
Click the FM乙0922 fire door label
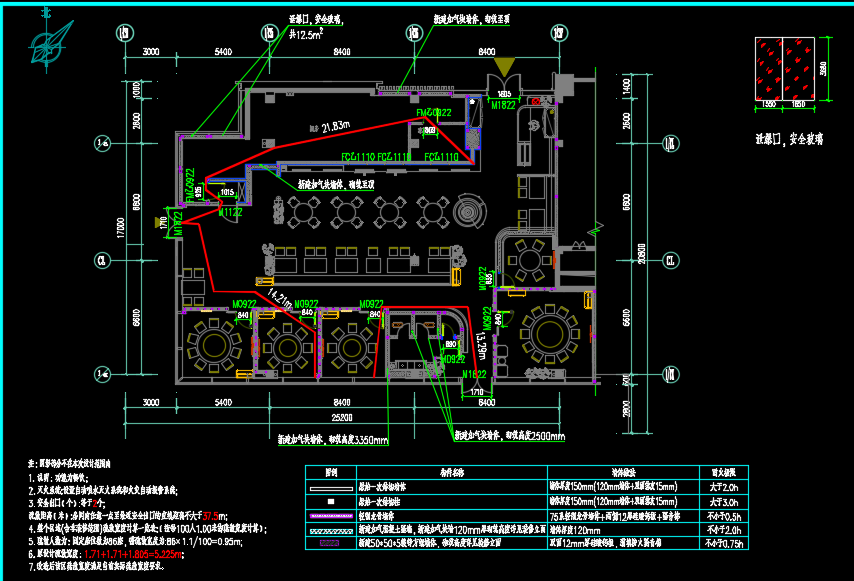point(434,112)
